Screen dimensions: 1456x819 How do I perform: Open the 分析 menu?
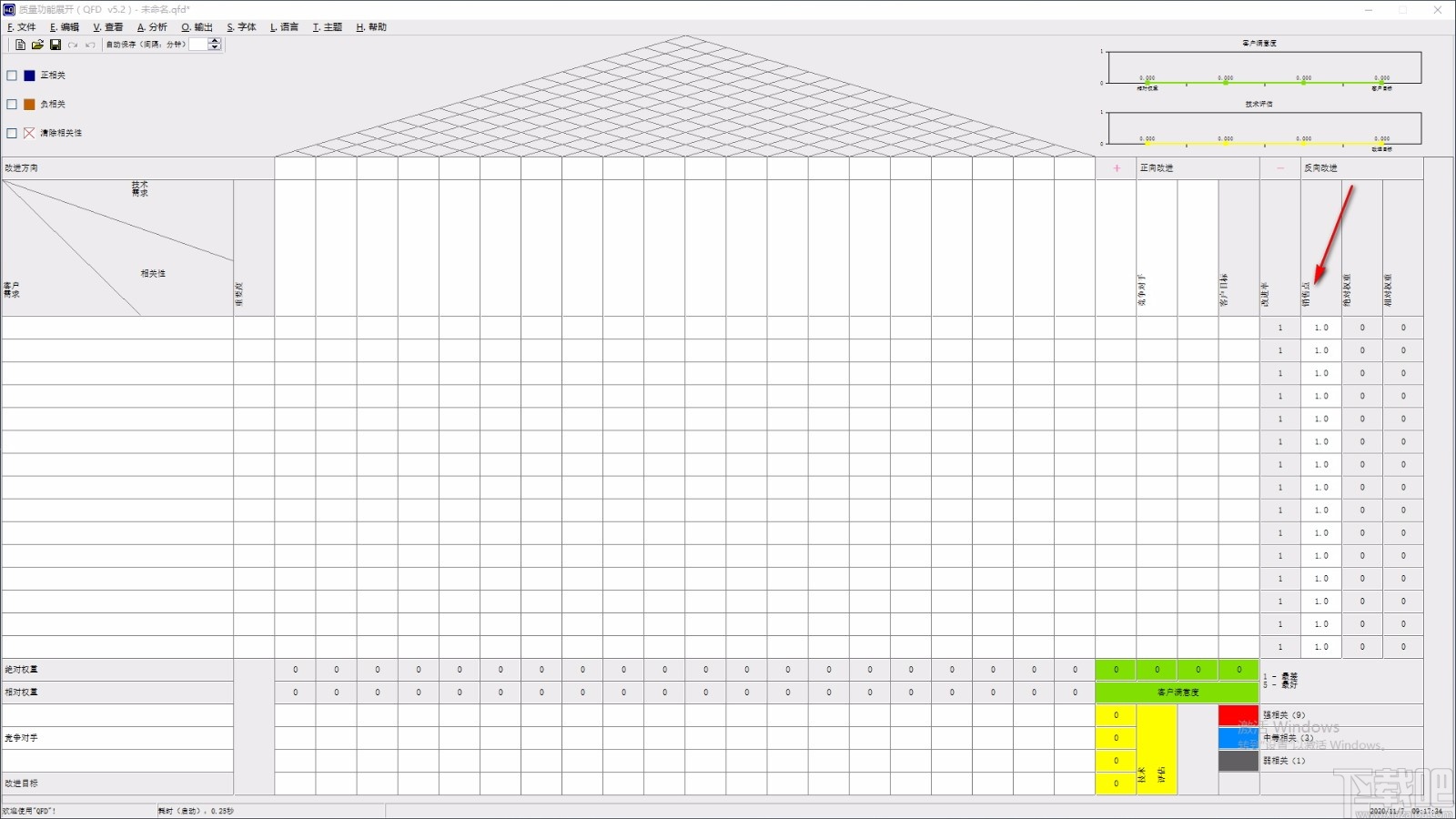(152, 27)
